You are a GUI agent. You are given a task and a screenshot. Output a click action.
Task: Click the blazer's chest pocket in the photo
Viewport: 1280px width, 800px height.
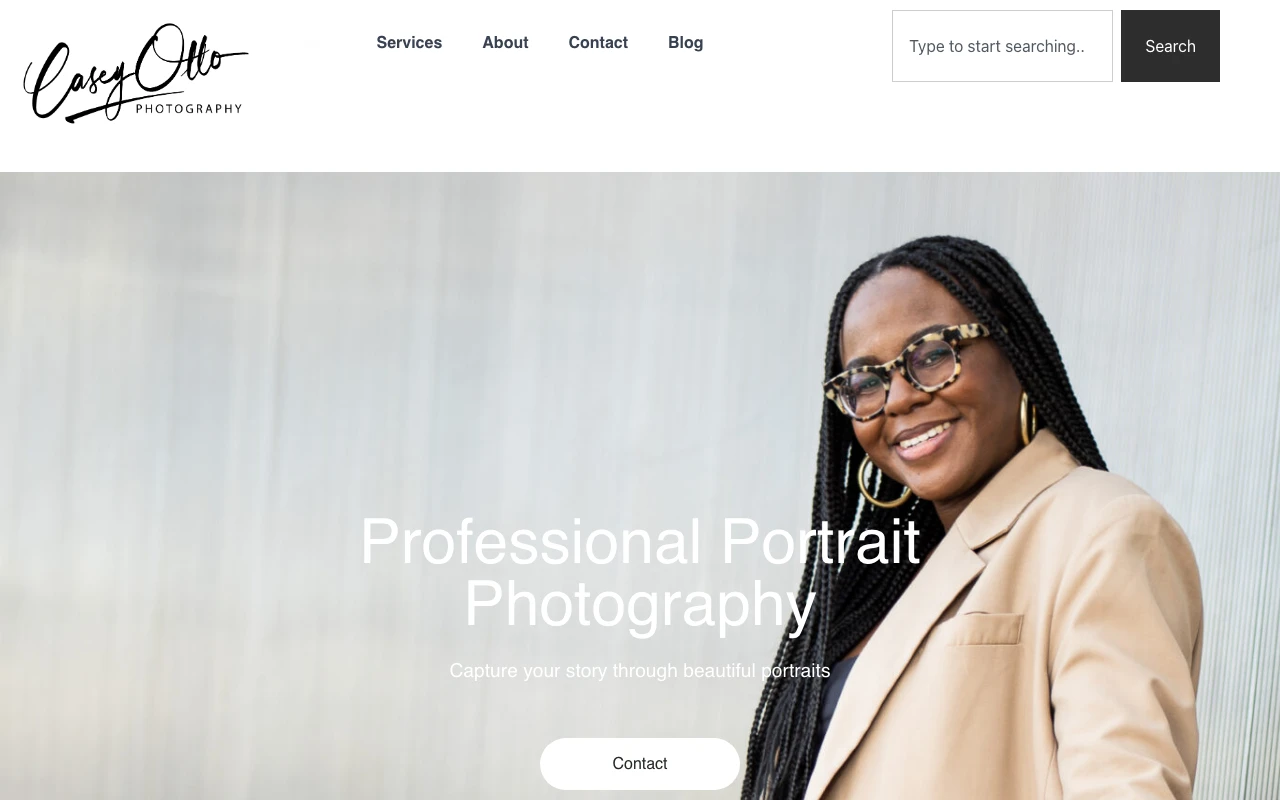[x=985, y=627]
